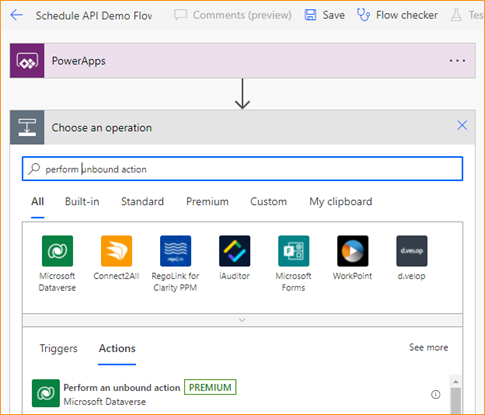Click Save in the top toolbar
This screenshot has width=485, height=415.
325,15
